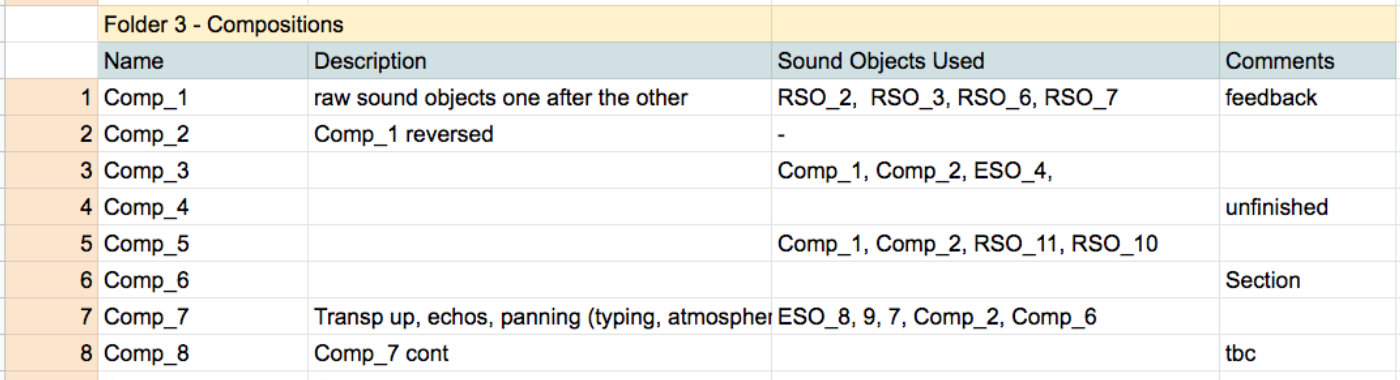Select the Sound Objects Used header cell
Image resolution: width=1400 pixels, height=380 pixels.
pyautogui.click(x=995, y=61)
